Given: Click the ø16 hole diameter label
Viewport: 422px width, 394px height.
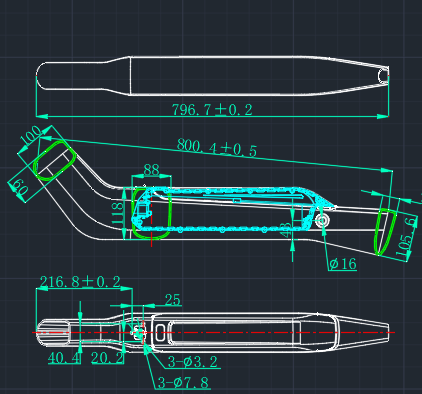Looking at the screenshot, I should click(343, 264).
